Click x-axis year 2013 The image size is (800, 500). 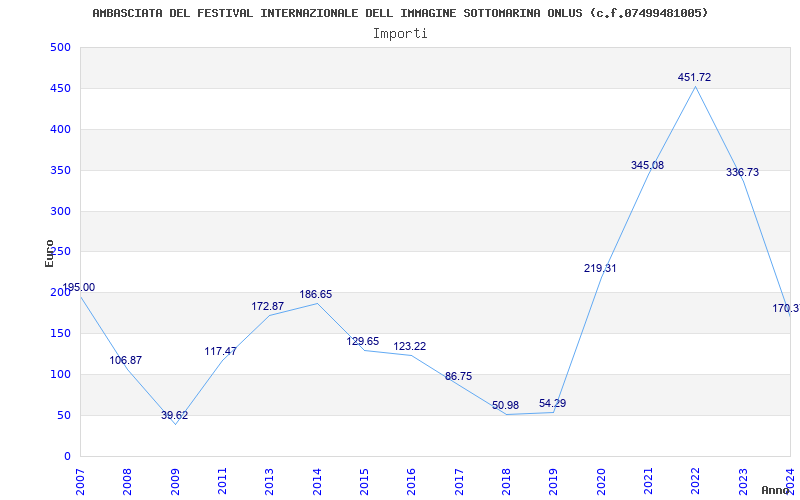[269, 482]
